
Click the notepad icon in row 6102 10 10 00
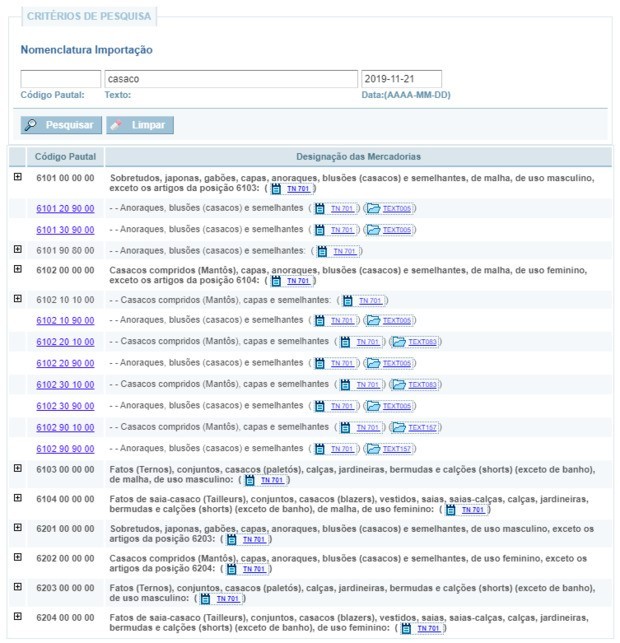pyautogui.click(x=348, y=301)
